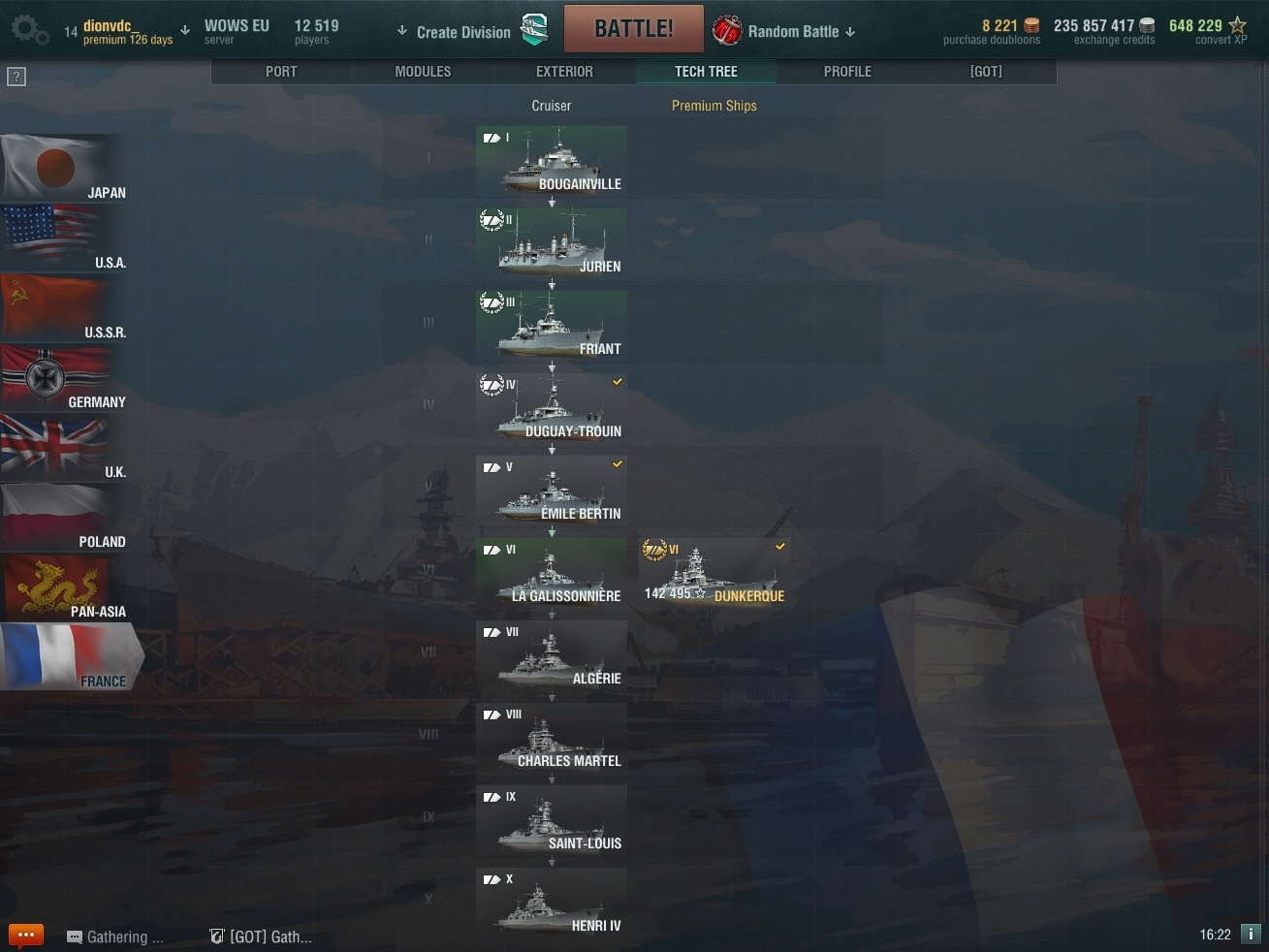
Task: Expand the Create Division dropdown arrow
Action: click(x=402, y=31)
